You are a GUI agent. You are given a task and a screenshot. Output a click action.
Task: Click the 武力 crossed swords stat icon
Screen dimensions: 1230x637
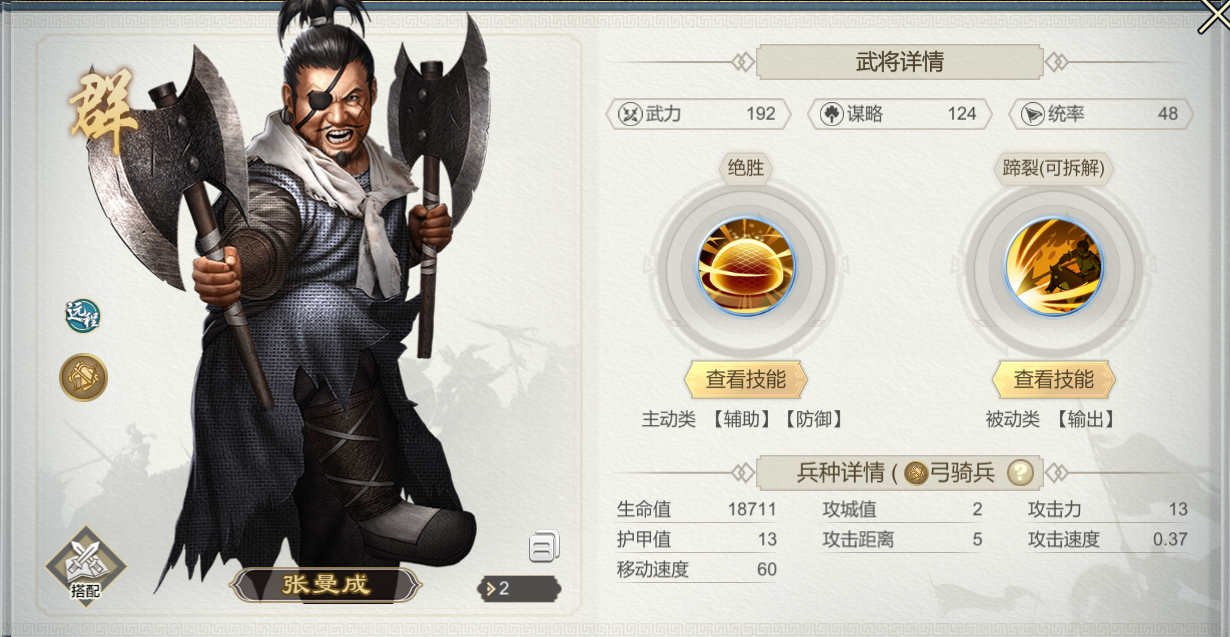tap(629, 114)
